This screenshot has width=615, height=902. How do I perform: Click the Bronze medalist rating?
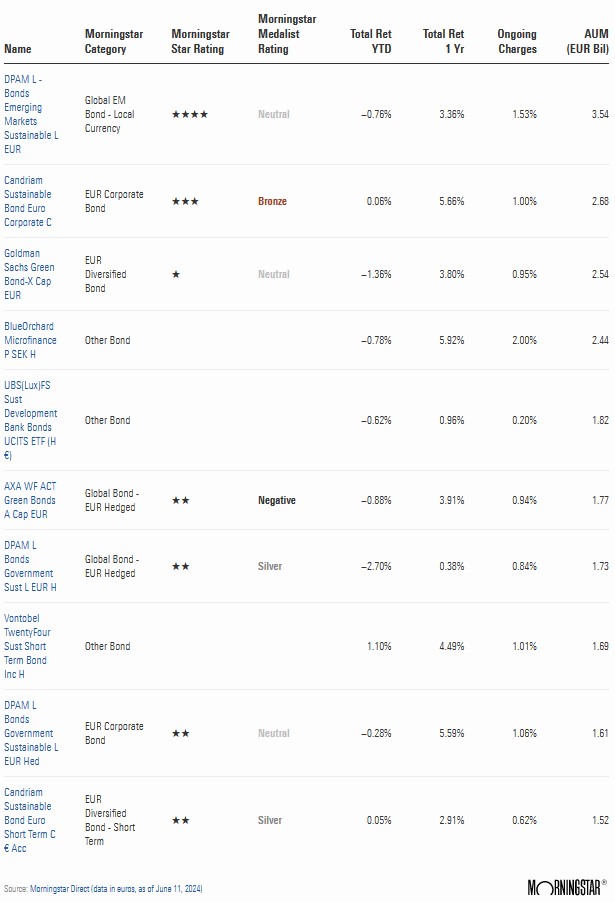[x=272, y=202]
